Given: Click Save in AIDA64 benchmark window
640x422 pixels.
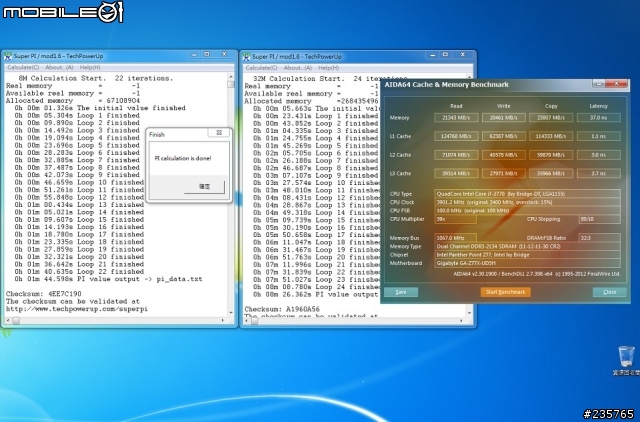Looking at the screenshot, I should 401,292.
